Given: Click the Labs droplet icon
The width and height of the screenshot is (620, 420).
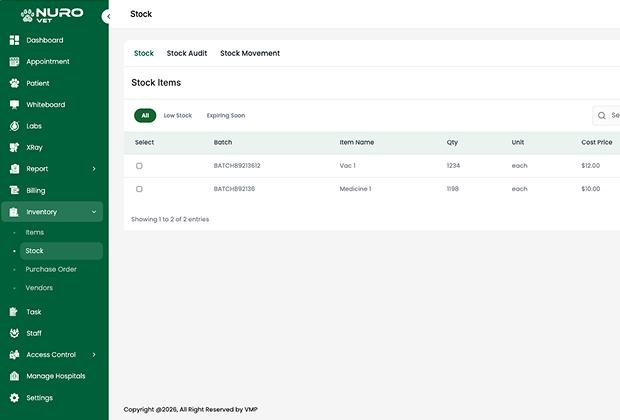Looking at the screenshot, I should [14, 126].
